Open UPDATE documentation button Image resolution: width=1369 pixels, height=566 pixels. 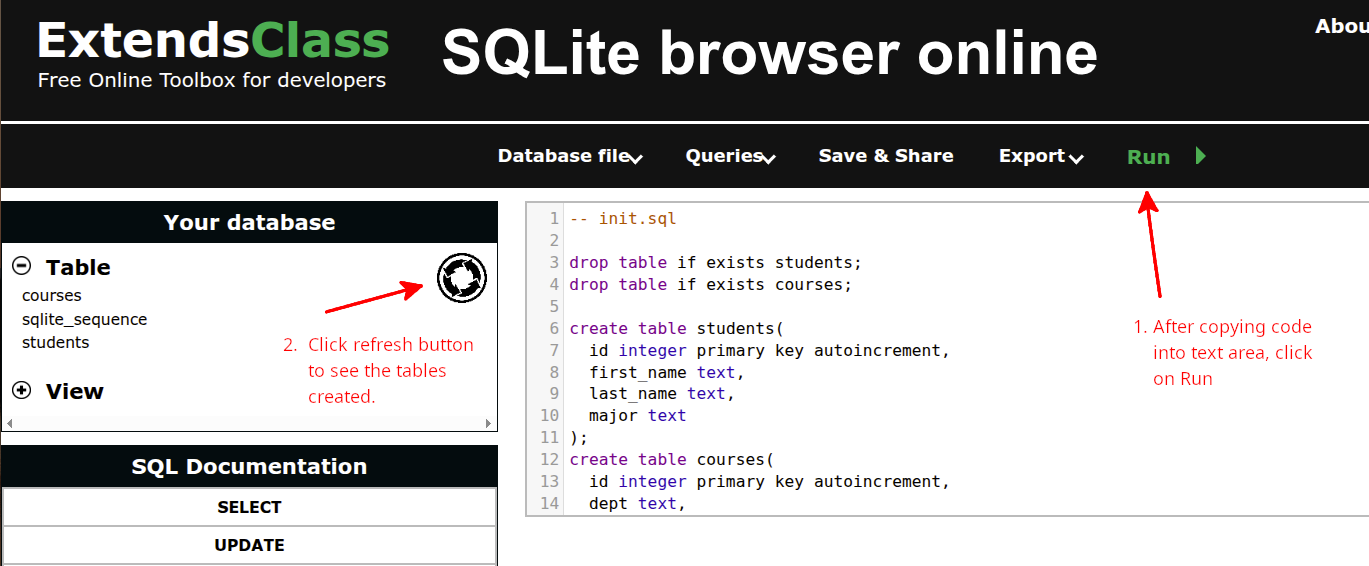250,545
